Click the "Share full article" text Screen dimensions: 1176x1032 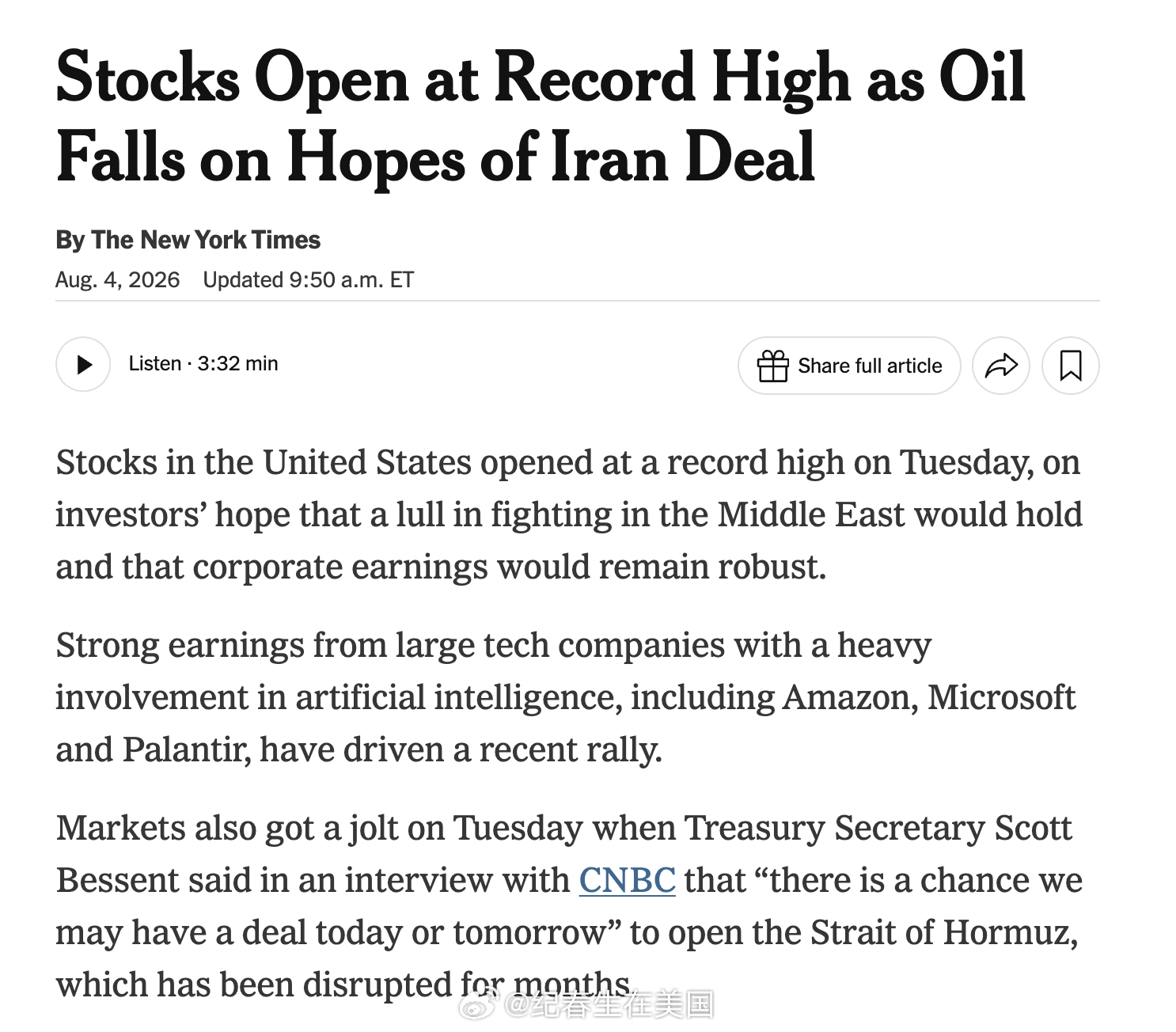pyautogui.click(x=870, y=366)
